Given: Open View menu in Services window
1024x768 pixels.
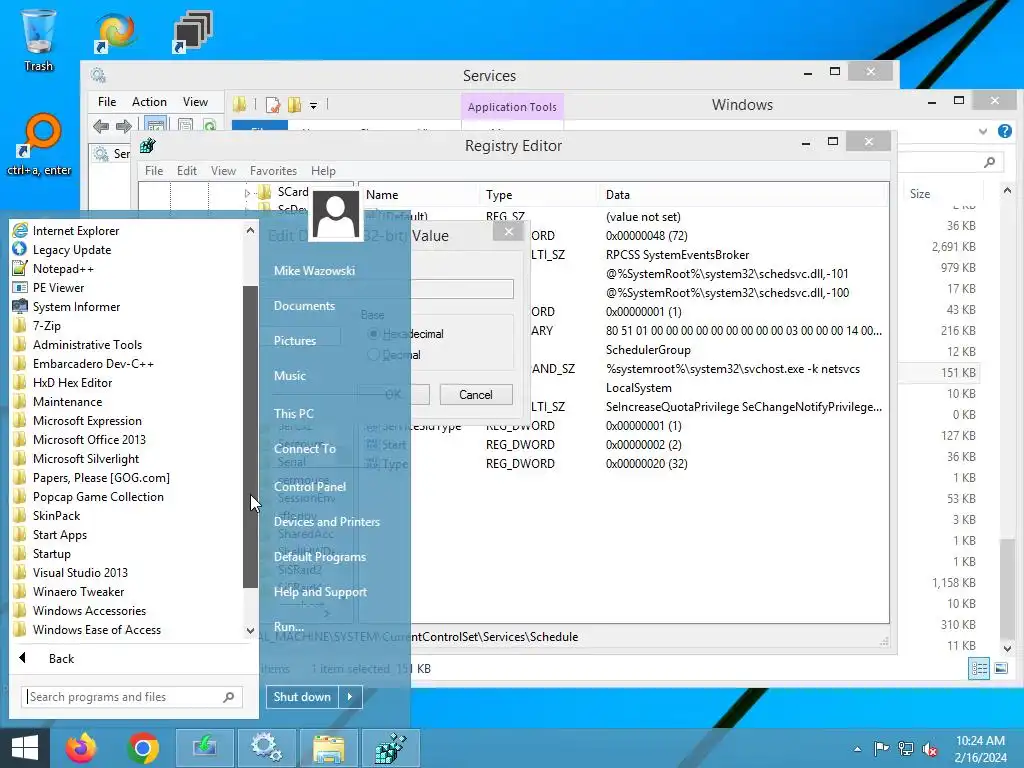Looking at the screenshot, I should (195, 102).
